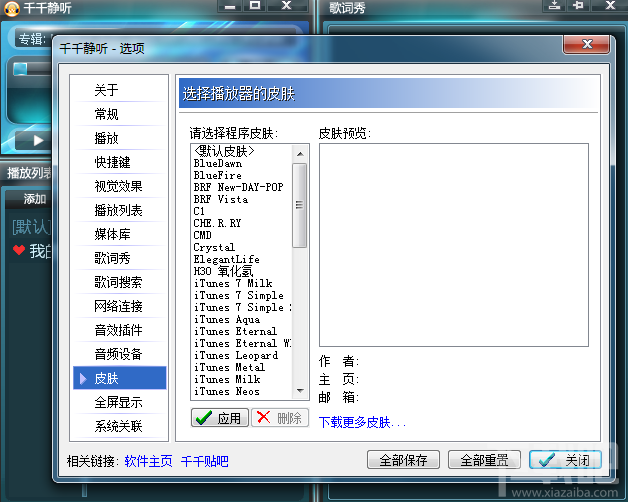Open the 系统关联 options page
Viewport: 628px width, 502px height.
[119, 426]
